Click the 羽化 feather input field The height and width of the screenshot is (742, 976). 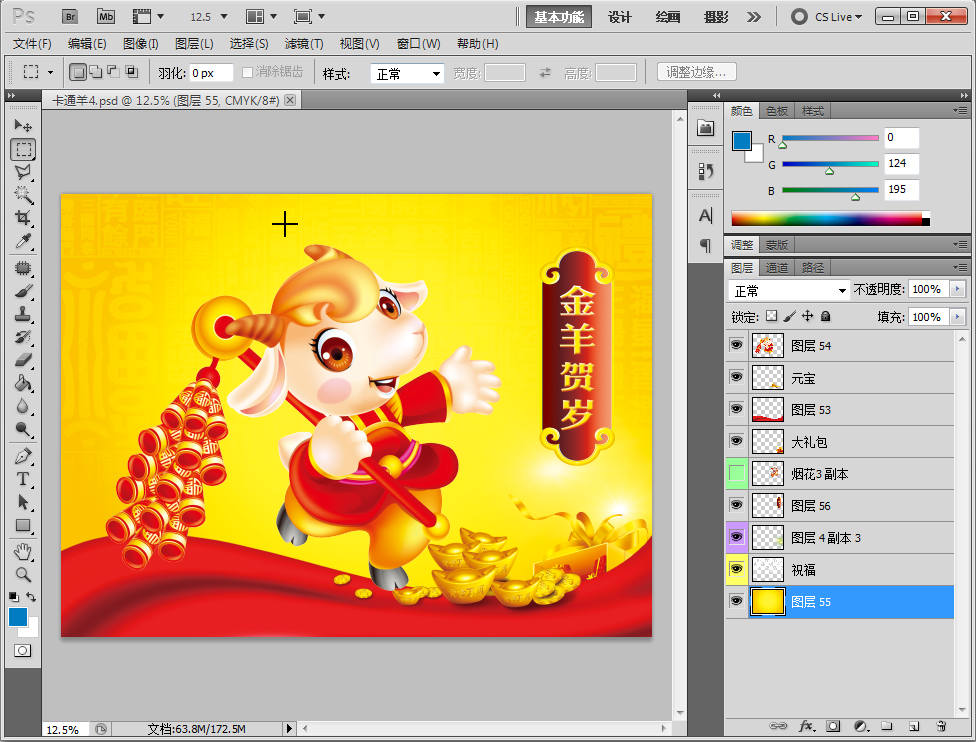[x=211, y=73]
